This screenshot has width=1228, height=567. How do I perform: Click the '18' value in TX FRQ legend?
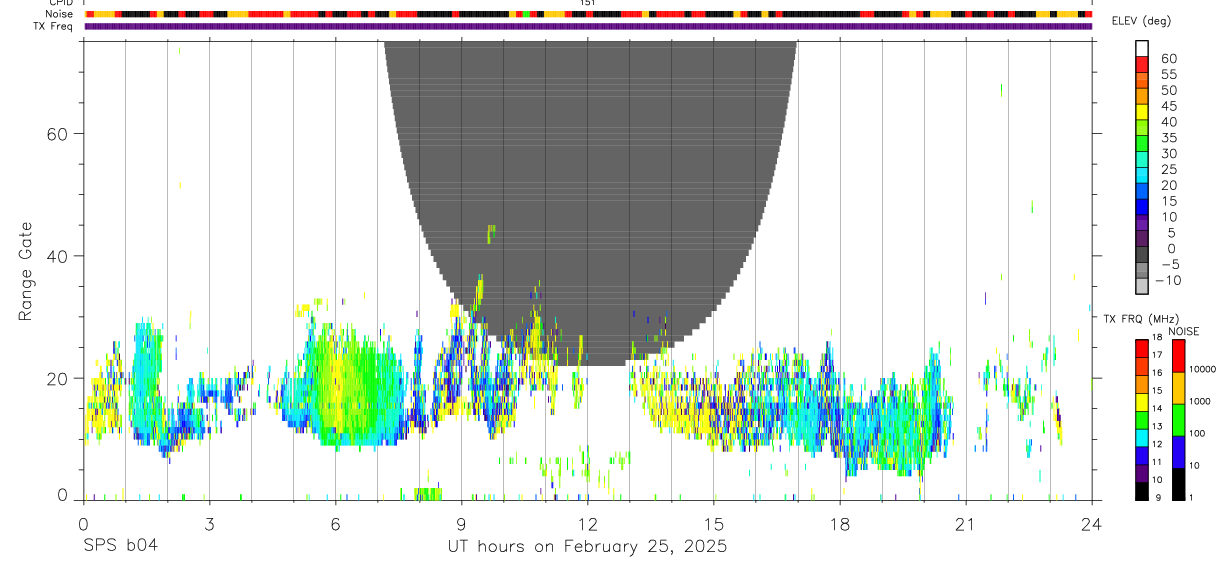(x=1158, y=337)
